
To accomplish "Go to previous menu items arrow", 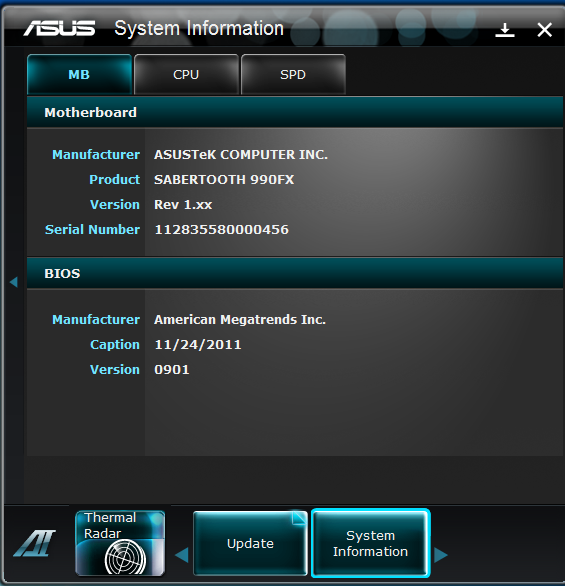I will click(182, 555).
